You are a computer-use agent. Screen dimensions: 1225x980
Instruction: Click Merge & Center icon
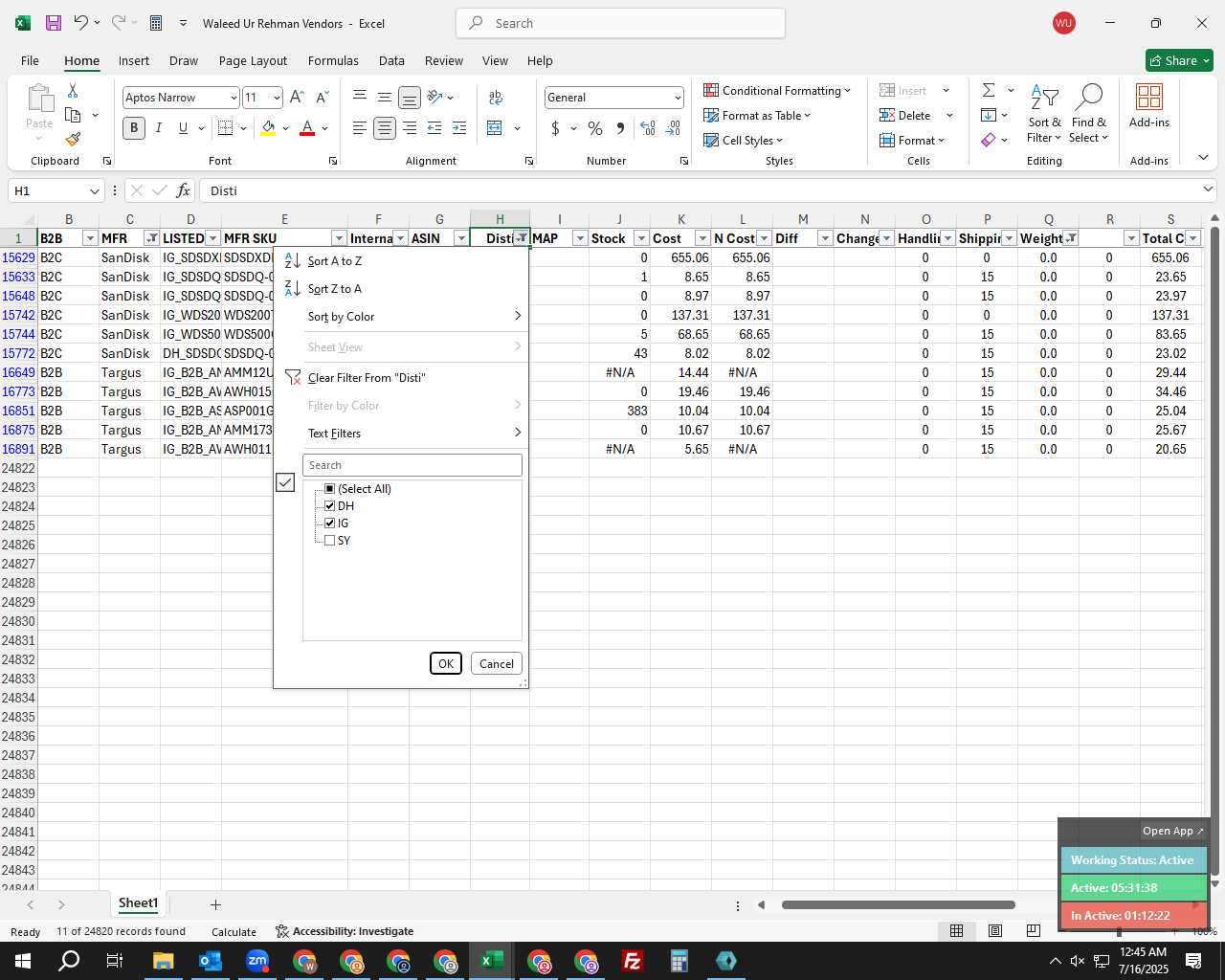click(x=495, y=128)
